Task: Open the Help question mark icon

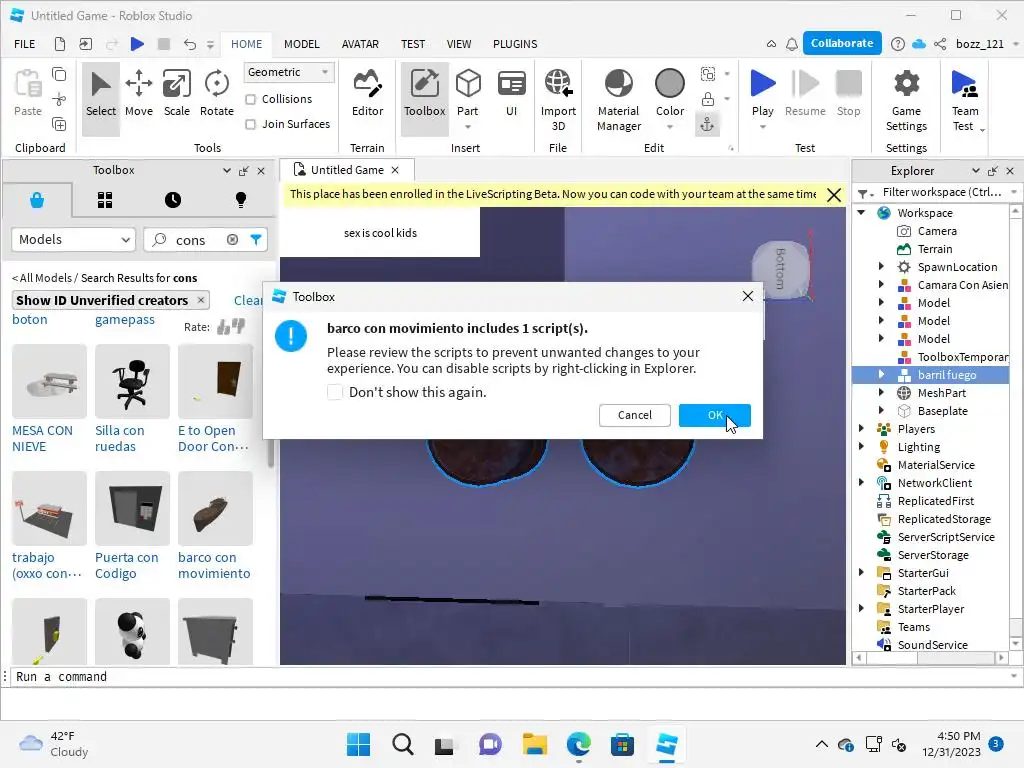Action: point(898,44)
